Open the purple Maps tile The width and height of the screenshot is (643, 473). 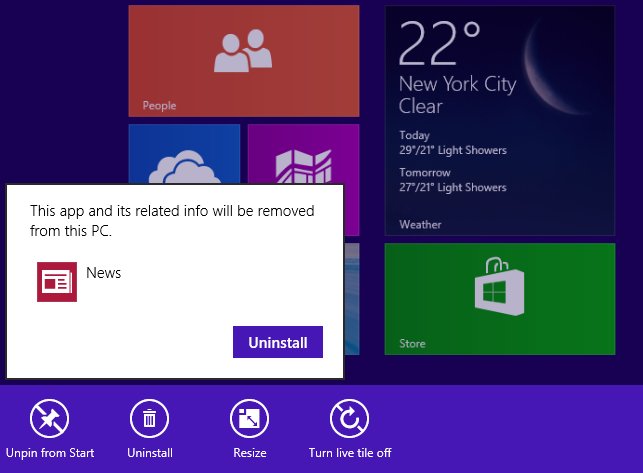click(304, 154)
